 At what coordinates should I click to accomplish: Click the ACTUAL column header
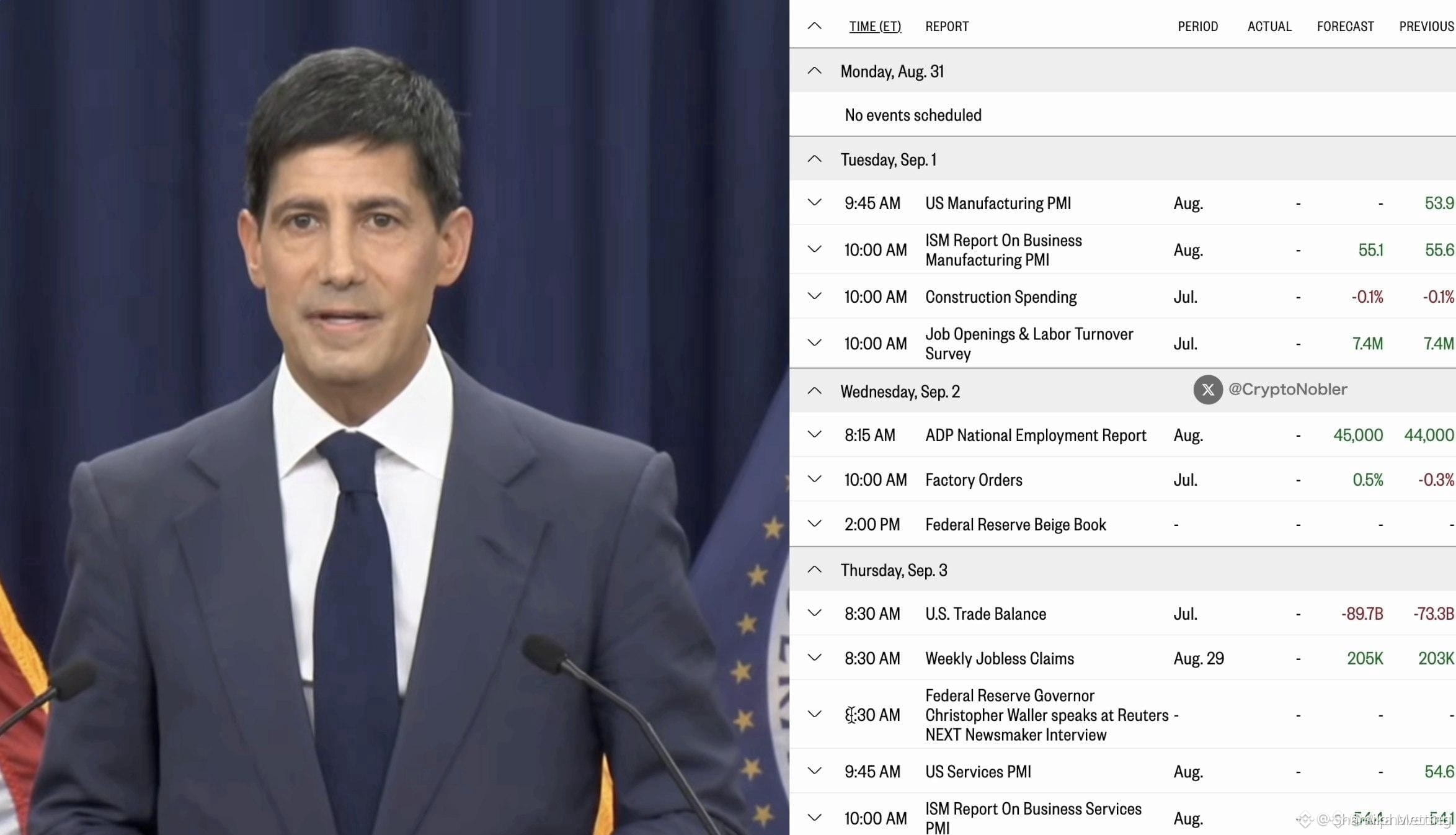coord(1269,27)
